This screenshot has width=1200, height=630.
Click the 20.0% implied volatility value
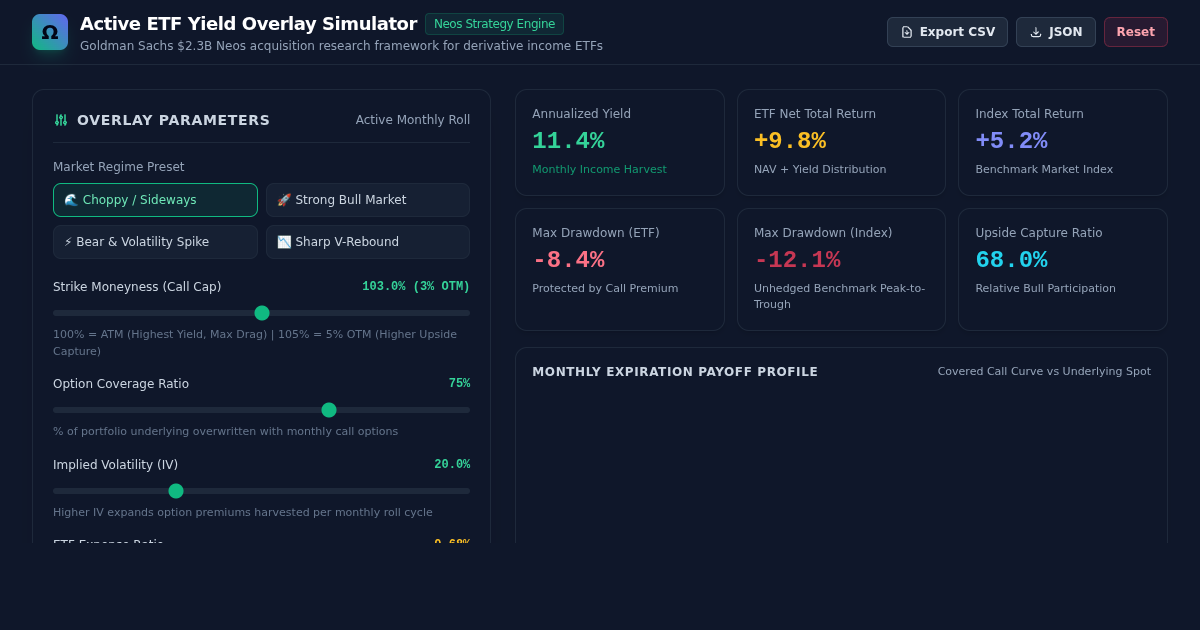point(452,465)
